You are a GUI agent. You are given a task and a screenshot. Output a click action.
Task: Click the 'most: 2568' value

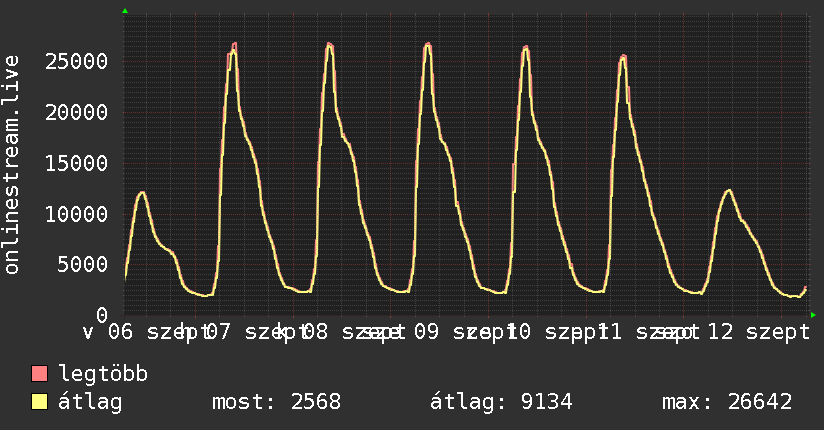tap(276, 402)
